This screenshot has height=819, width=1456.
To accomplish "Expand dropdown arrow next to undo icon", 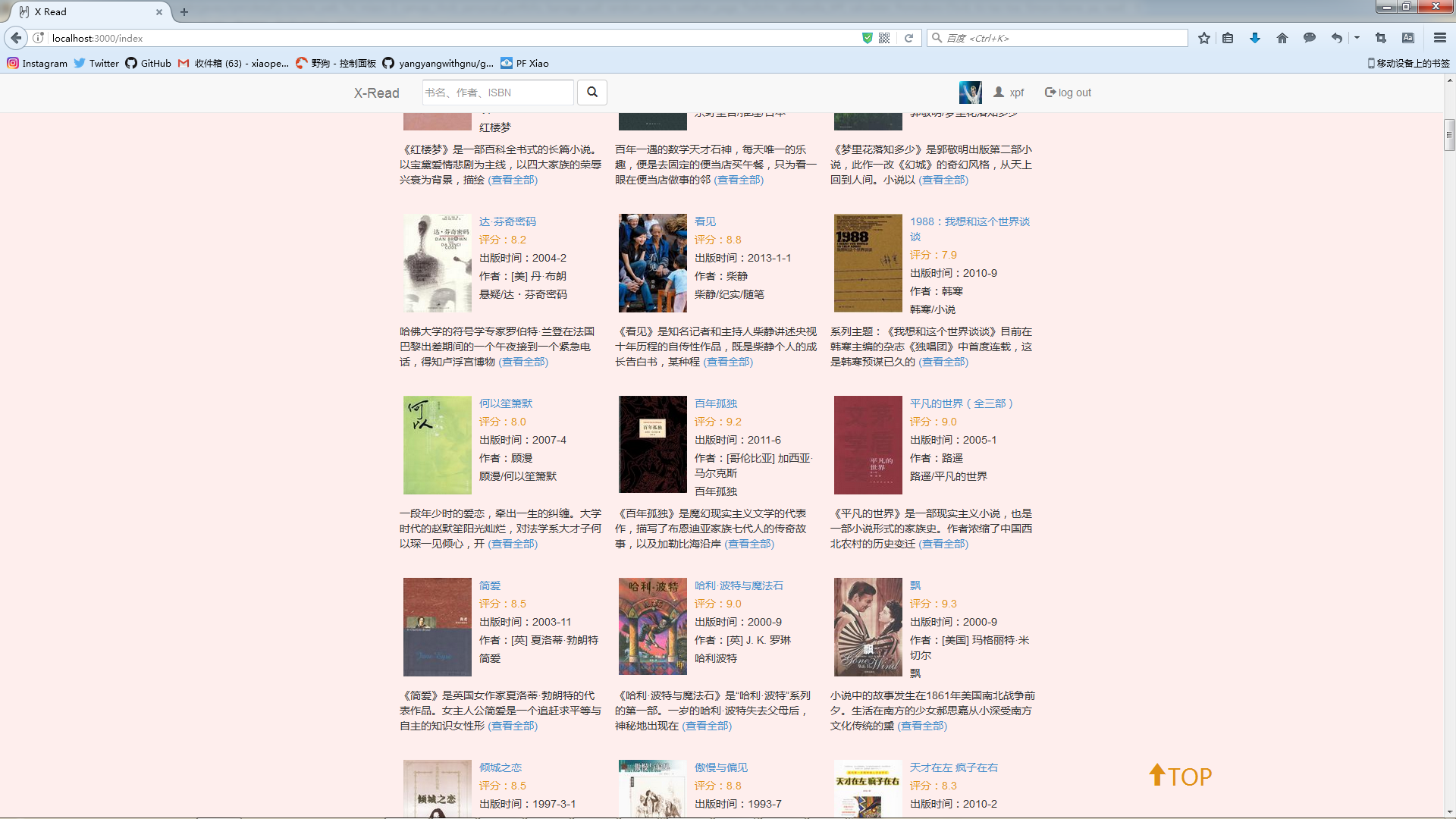I will [x=1357, y=38].
